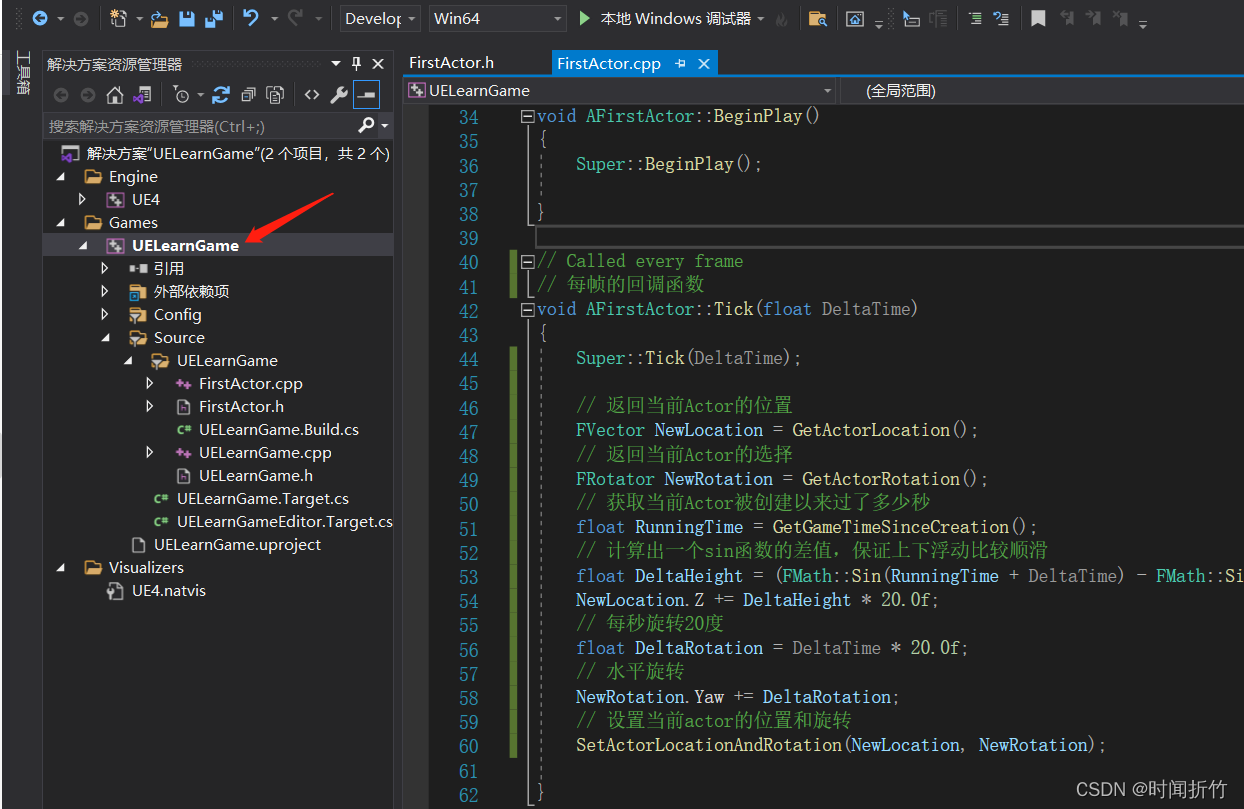Viewport: 1244px width, 809px height.
Task: Expand the 引用 references node
Action: pyautogui.click(x=105, y=268)
